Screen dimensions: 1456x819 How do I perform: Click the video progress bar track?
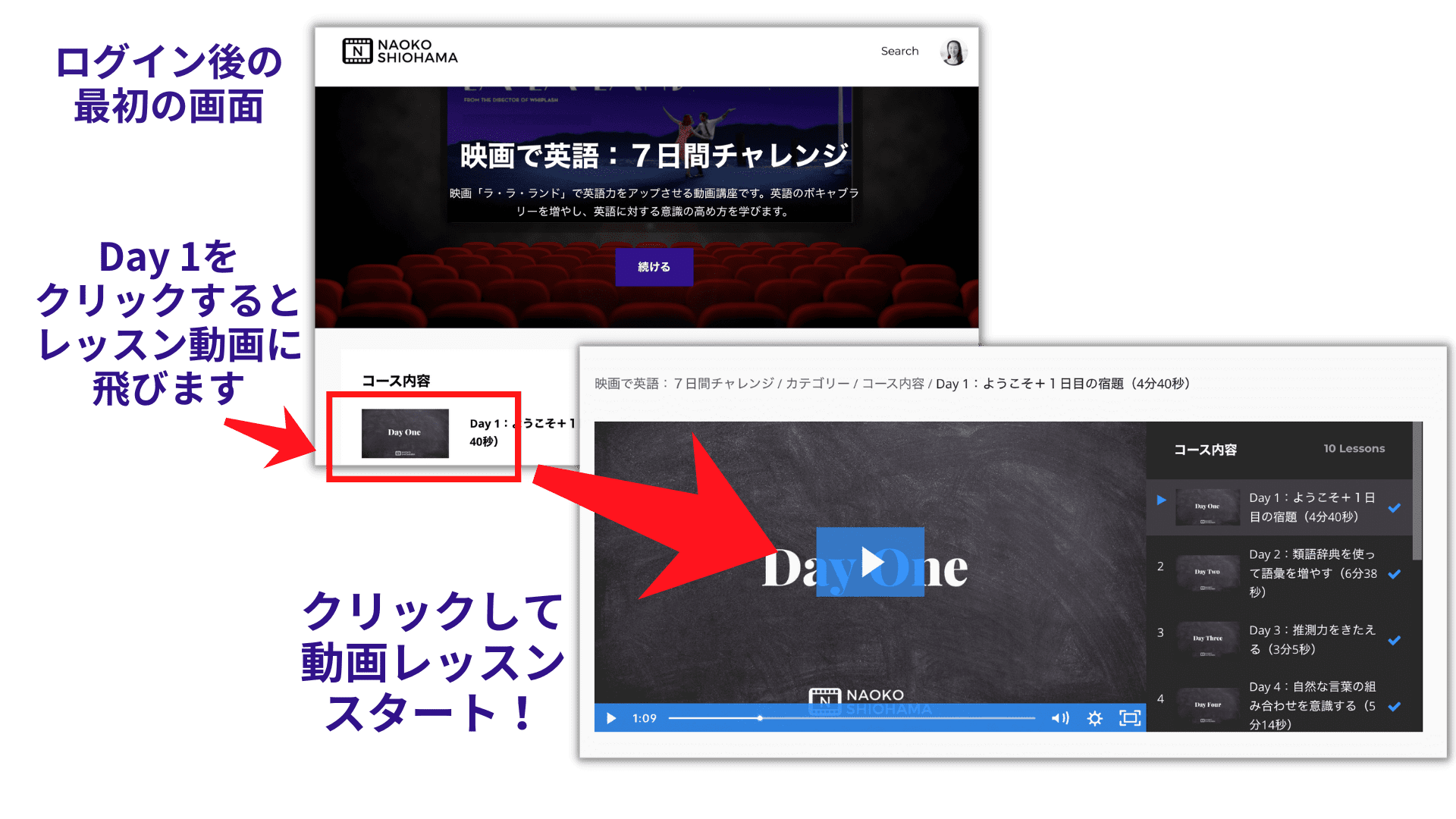tap(895, 718)
